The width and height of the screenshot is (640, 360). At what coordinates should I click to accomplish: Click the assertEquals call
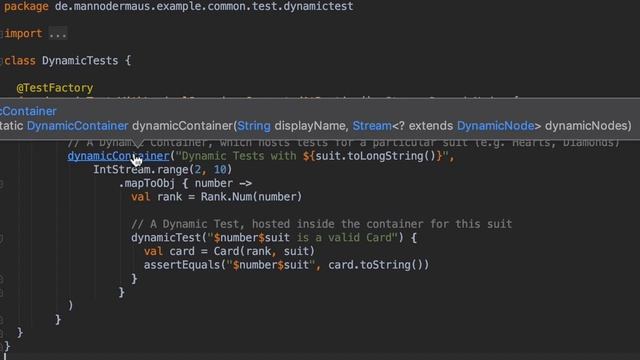pos(182,265)
